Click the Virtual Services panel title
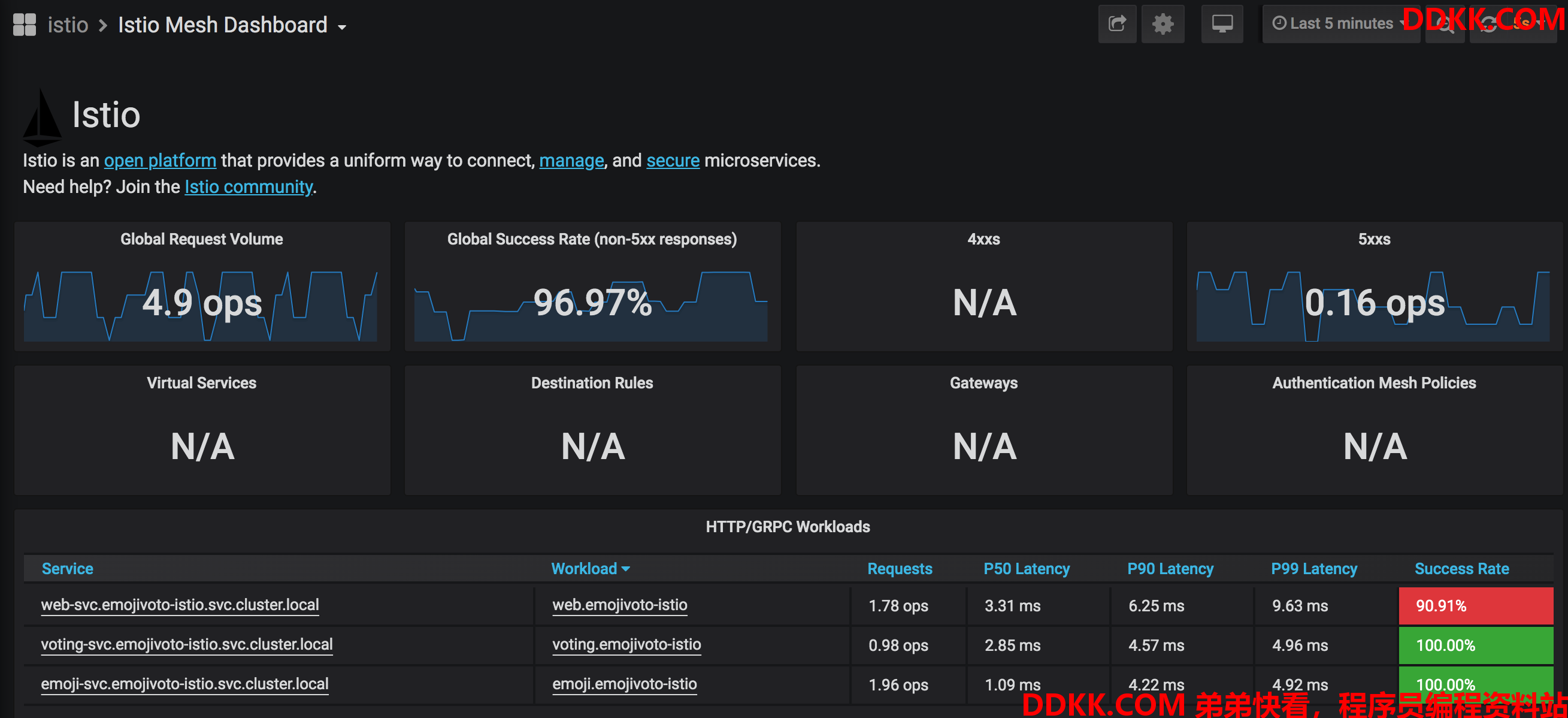 click(201, 383)
